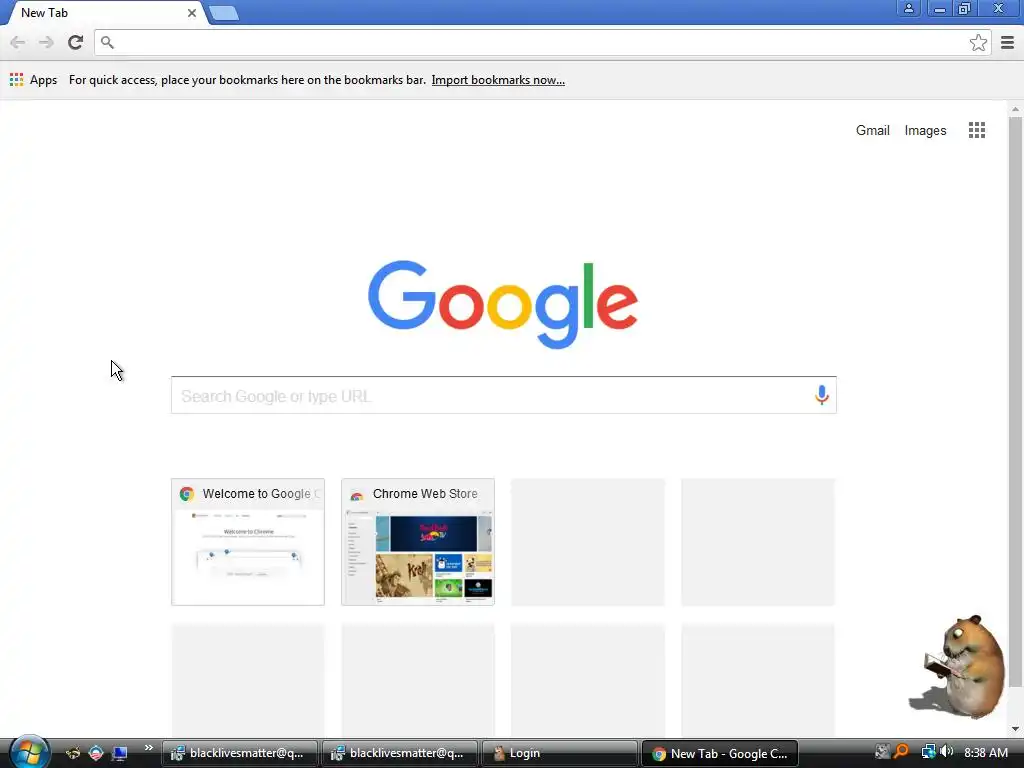This screenshot has height=768, width=1024.
Task: Switch to the Login taskbar window
Action: coord(558,753)
